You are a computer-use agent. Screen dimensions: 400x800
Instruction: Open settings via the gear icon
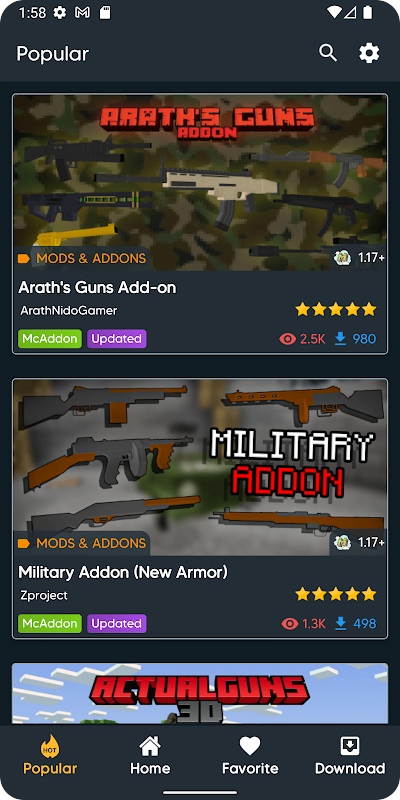coord(369,53)
